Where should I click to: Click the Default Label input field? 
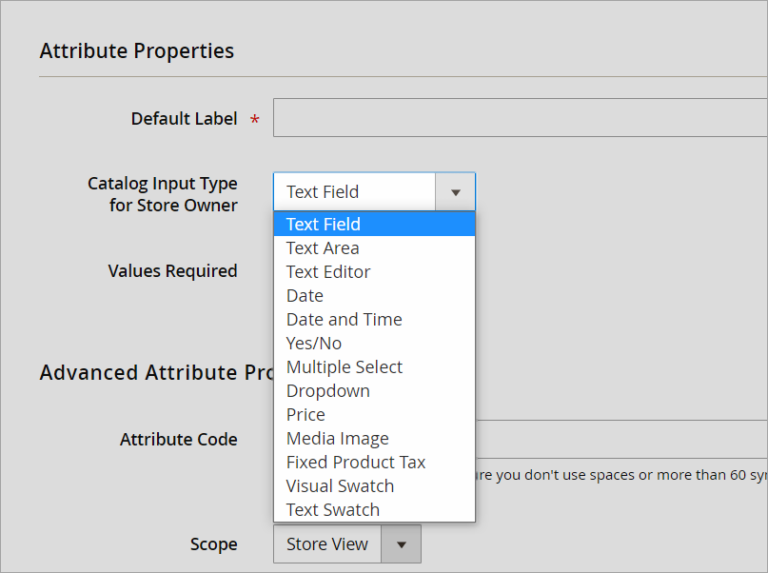(x=520, y=118)
